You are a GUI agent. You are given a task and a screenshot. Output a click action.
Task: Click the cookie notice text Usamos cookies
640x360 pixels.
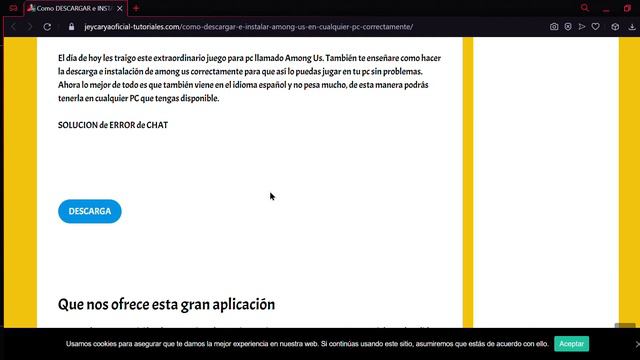click(307, 344)
